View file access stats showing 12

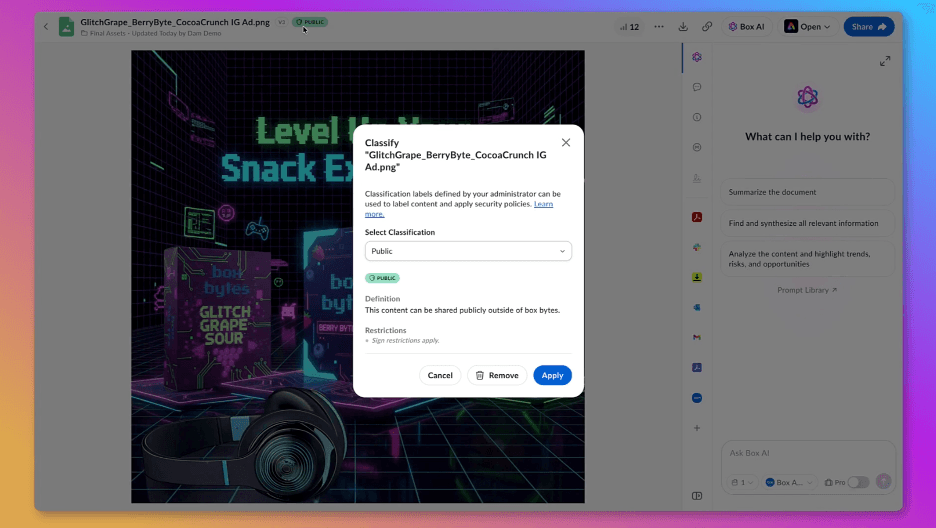coord(629,27)
